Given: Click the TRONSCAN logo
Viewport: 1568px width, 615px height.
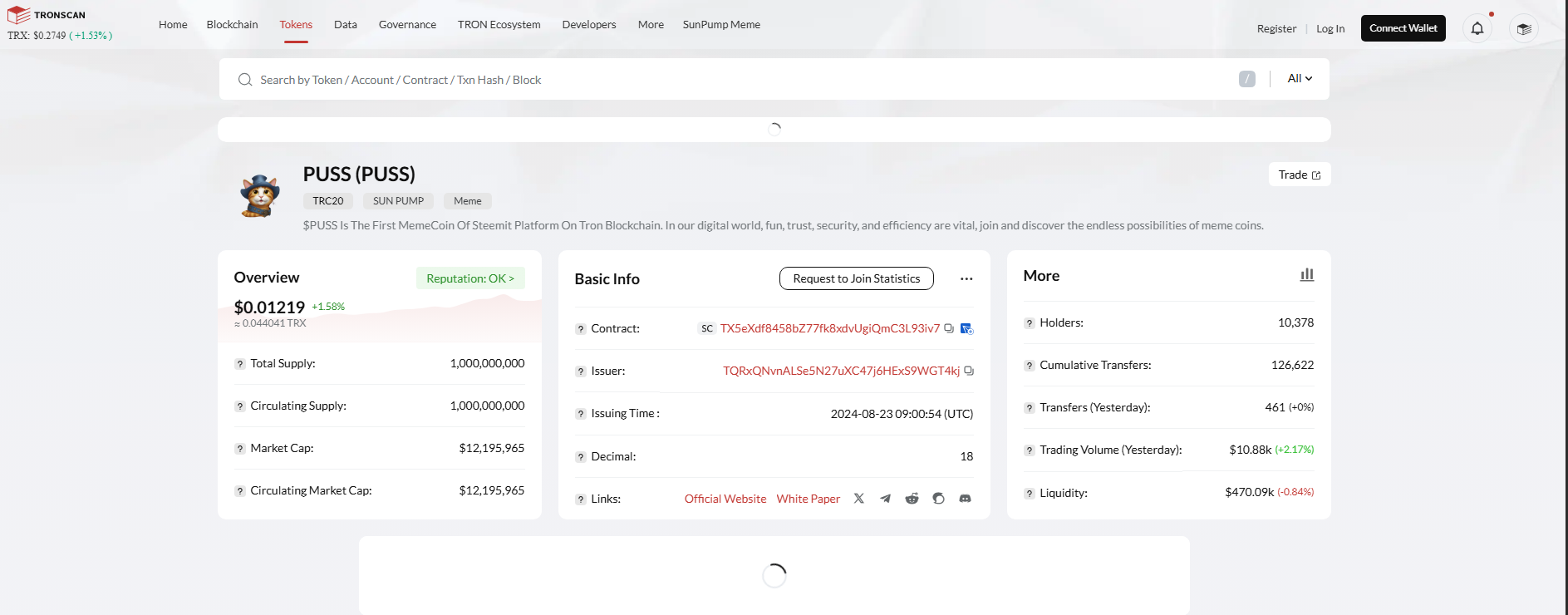Looking at the screenshot, I should tap(47, 15).
